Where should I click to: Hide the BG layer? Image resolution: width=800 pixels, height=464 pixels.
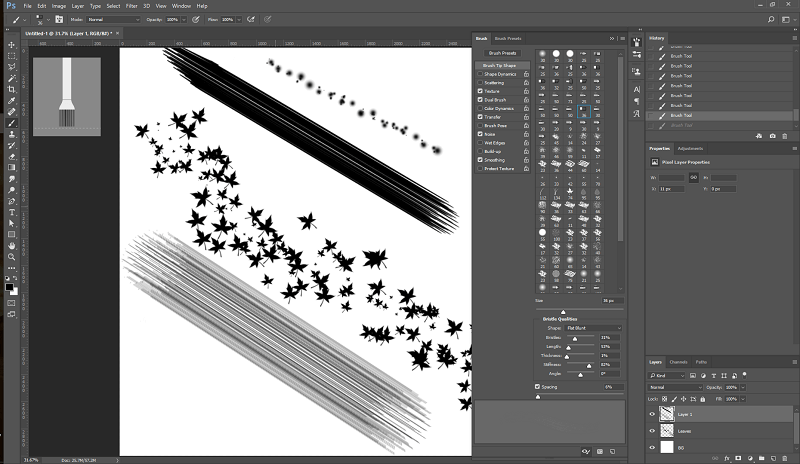point(652,448)
